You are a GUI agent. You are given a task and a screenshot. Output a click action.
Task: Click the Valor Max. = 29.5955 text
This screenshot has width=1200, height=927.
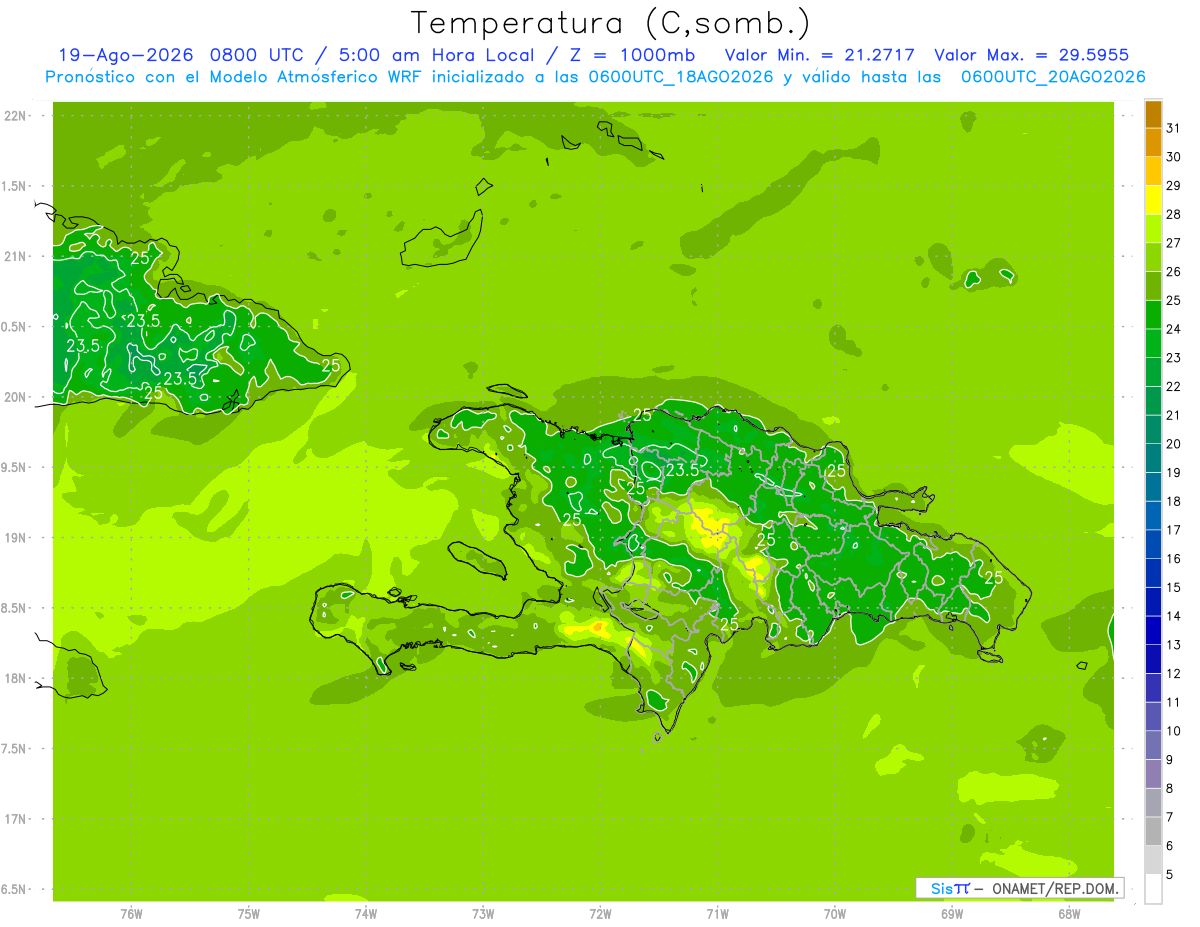click(1031, 55)
